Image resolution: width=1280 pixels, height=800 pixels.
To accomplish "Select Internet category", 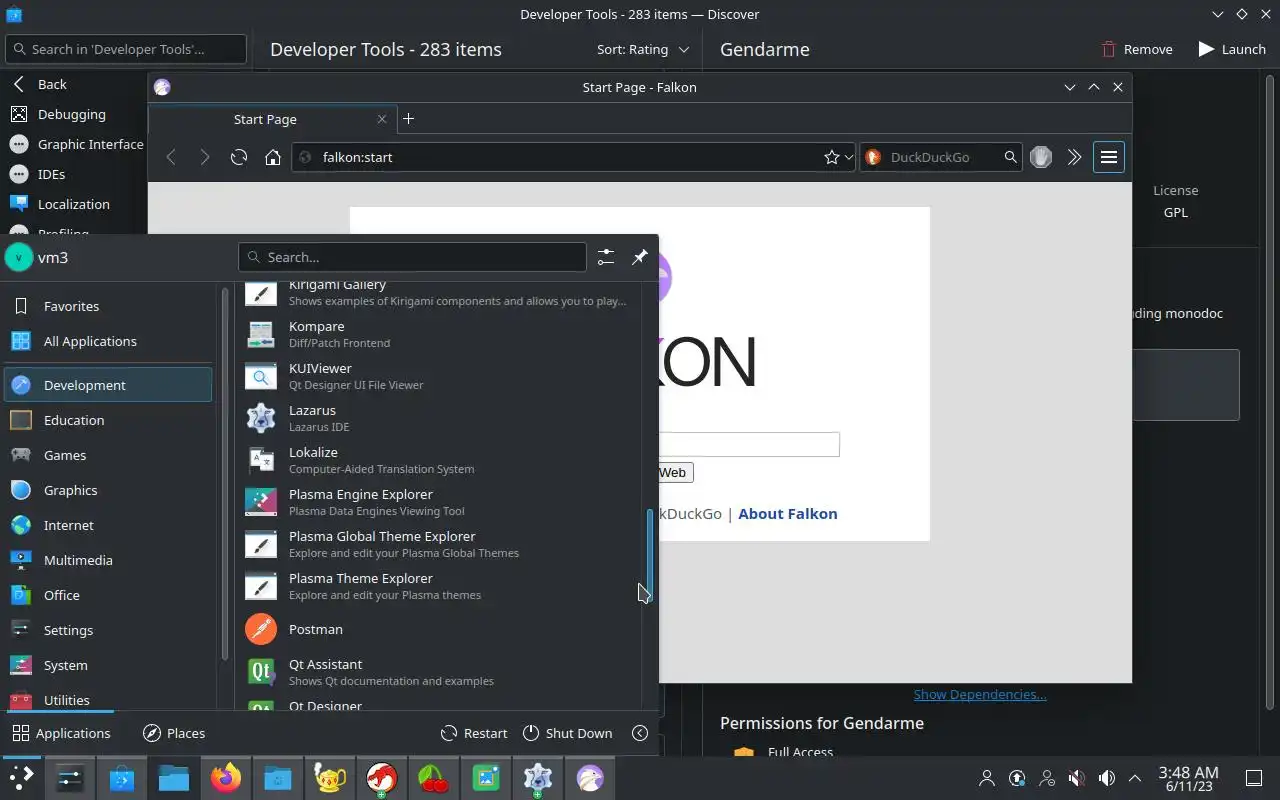I will click(x=108, y=525).
